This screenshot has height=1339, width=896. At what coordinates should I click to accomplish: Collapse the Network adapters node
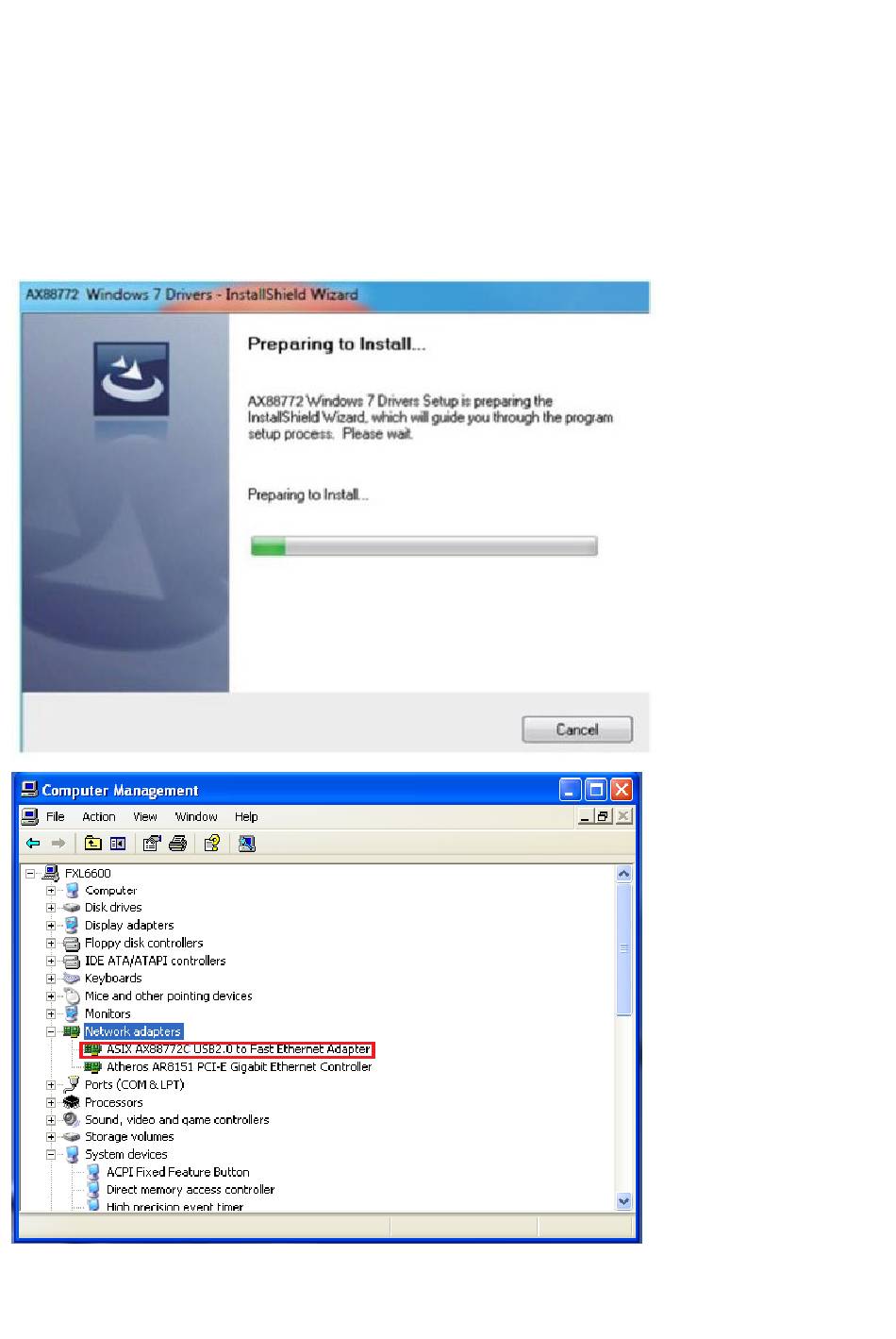click(51, 1032)
